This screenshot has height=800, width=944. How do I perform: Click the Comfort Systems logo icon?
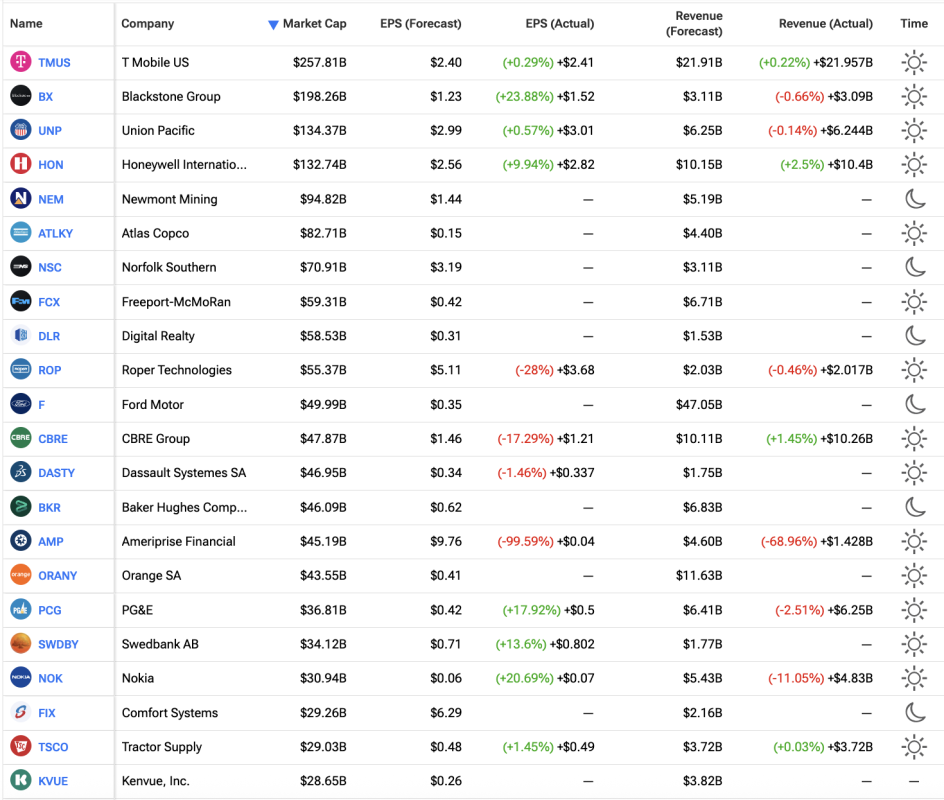pos(21,712)
